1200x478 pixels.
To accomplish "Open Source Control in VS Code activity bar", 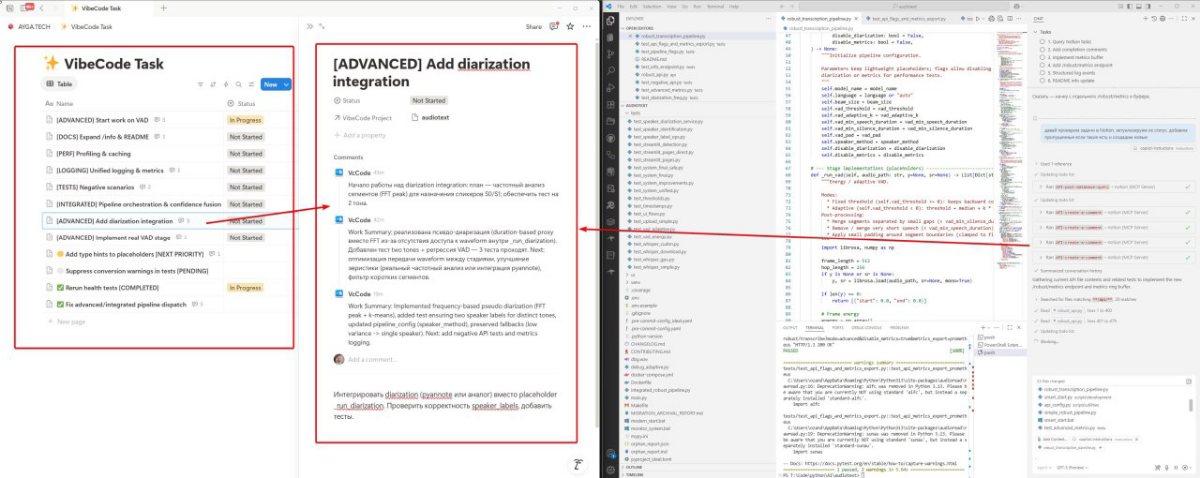I will tap(610, 53).
